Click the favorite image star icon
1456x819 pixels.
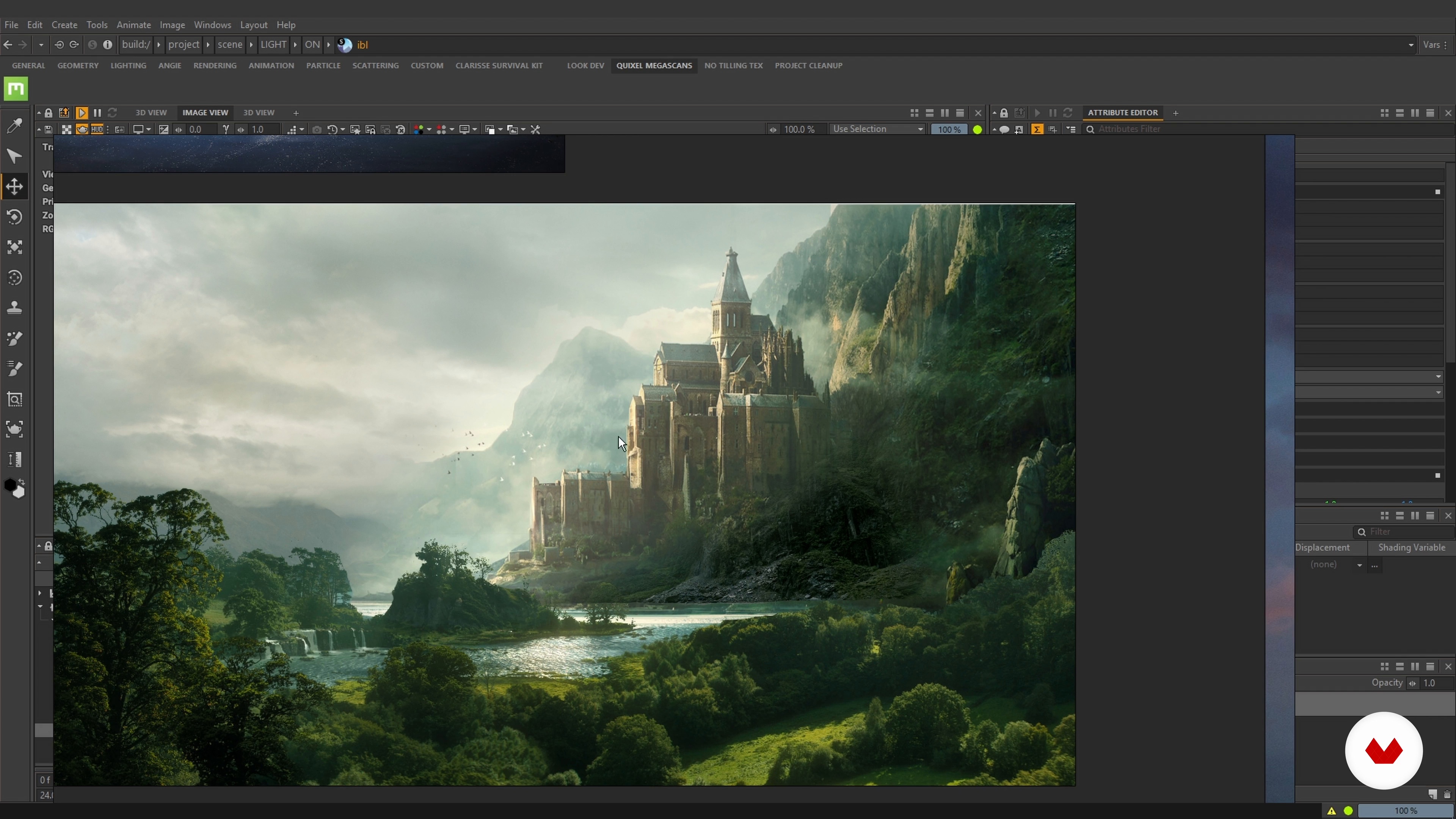pyautogui.click(x=355, y=129)
